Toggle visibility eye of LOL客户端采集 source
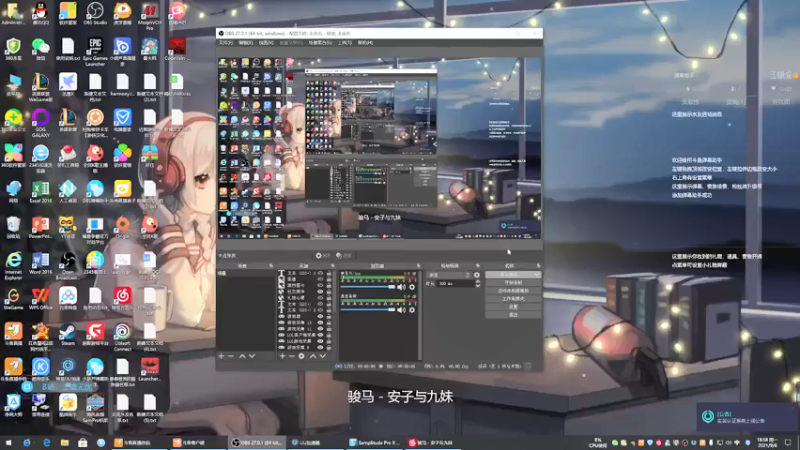This screenshot has height=450, width=800. pyautogui.click(x=320, y=335)
